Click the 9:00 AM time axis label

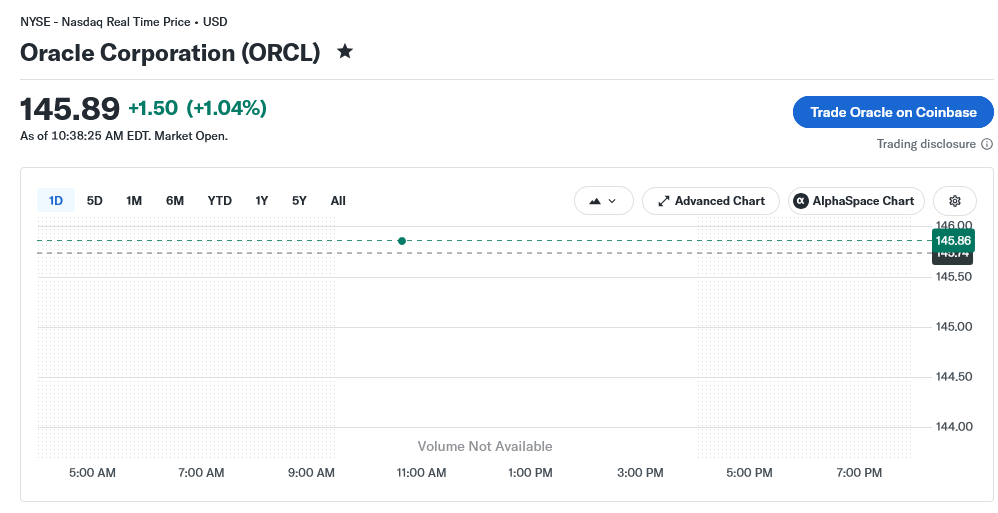click(x=311, y=473)
